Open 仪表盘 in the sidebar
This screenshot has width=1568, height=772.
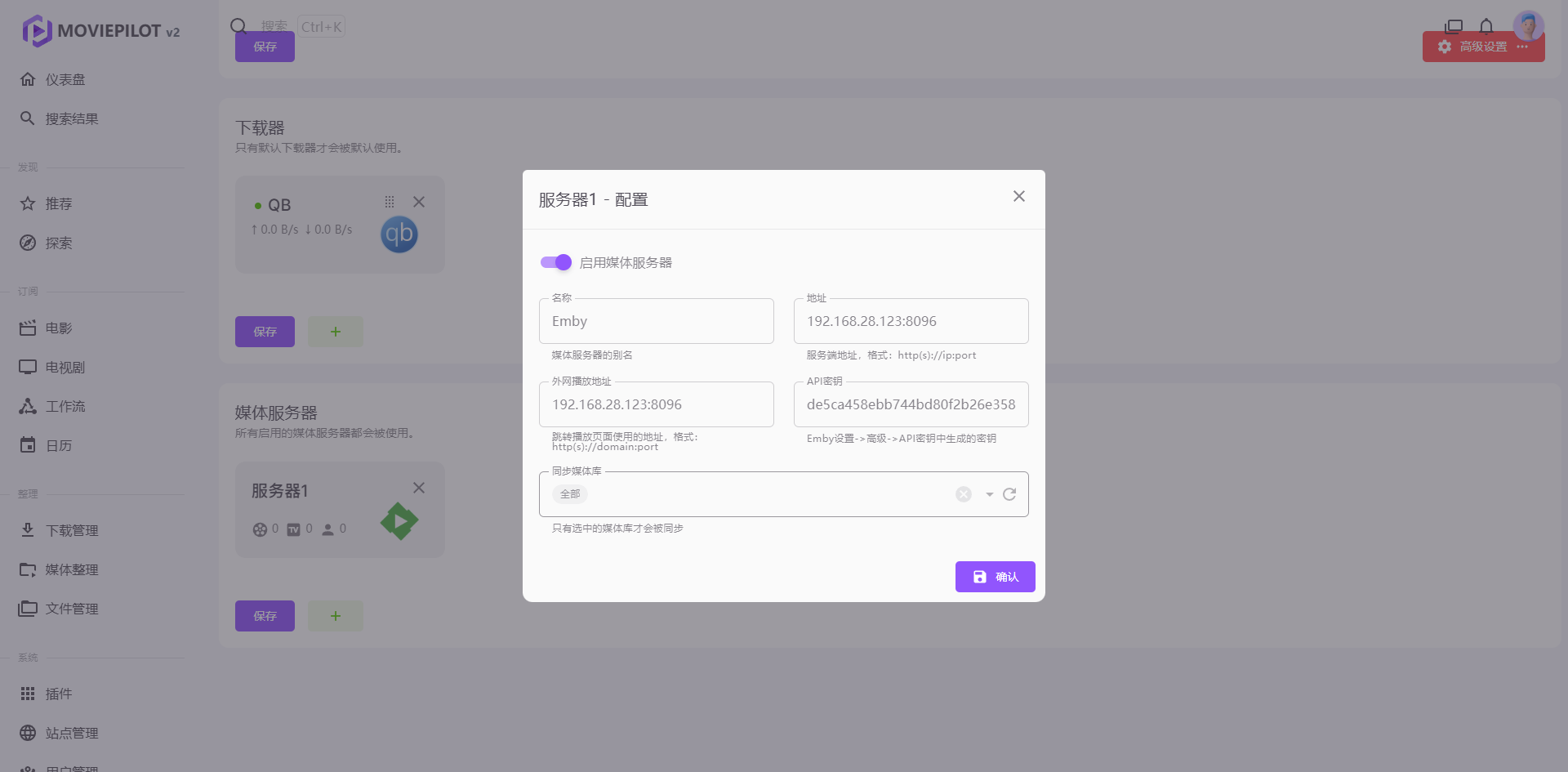[x=65, y=79]
